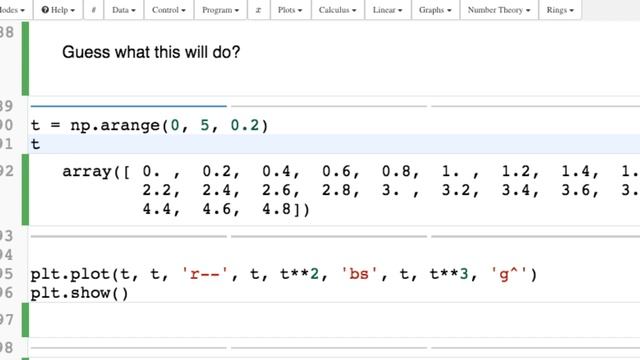Click the blue cell divider above np.arange line
640x360 pixels.
pyautogui.click(x=129, y=106)
